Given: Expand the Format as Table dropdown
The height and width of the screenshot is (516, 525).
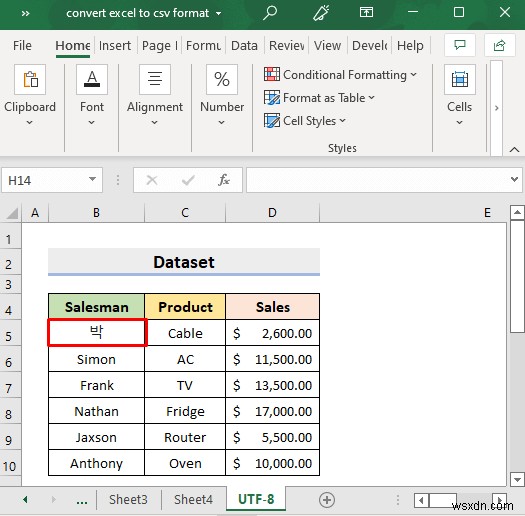Looking at the screenshot, I should (x=319, y=98).
